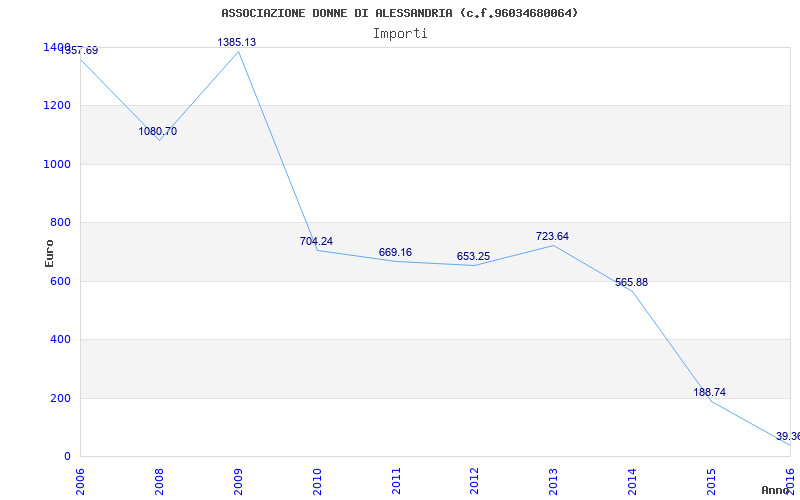800x500 pixels.
Task: Click the 2009 x-axis tick label
Action: (238, 481)
